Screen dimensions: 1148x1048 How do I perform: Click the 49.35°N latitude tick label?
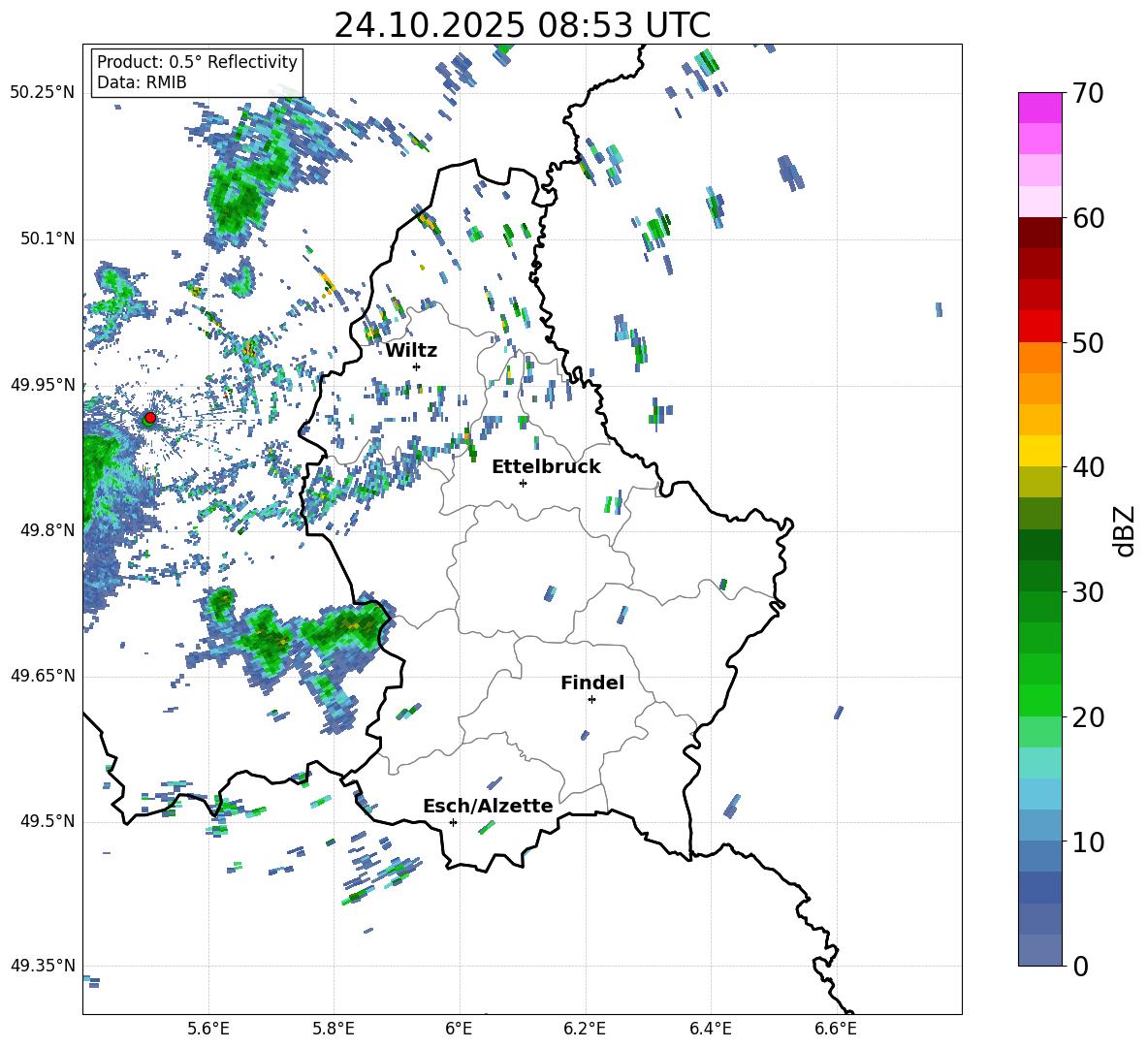tap(42, 966)
